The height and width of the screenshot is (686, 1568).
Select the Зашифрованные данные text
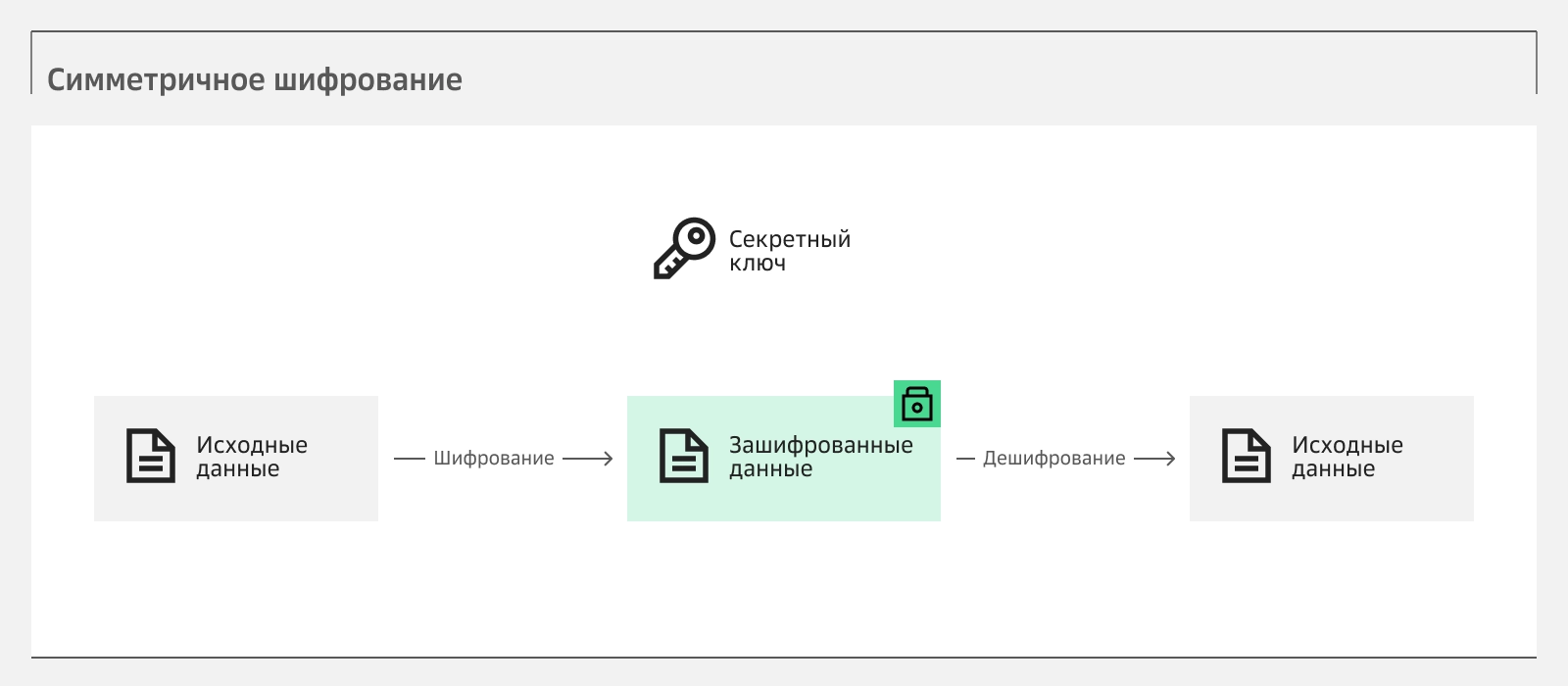pyautogui.click(x=820, y=457)
